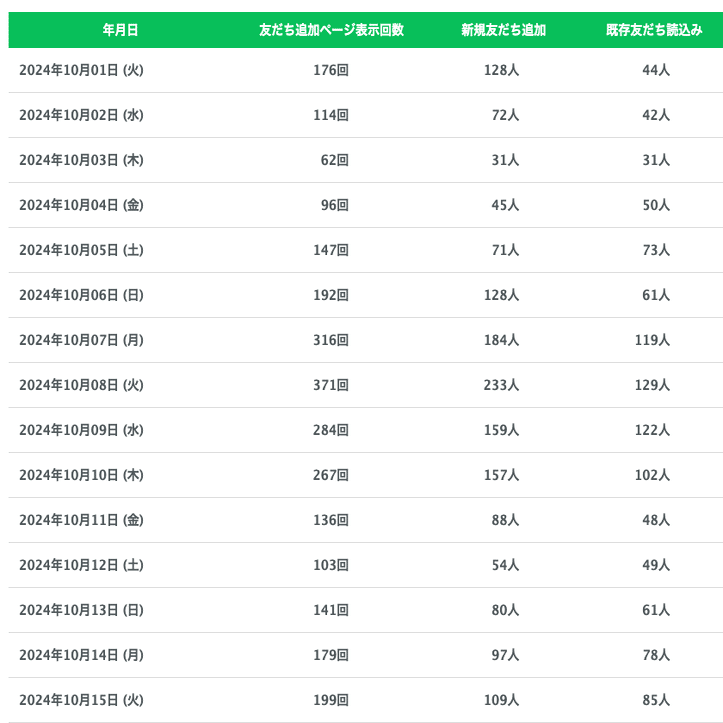Click the 新規友だち追加 column header
Image resolution: width=723 pixels, height=723 pixels.
pos(503,30)
